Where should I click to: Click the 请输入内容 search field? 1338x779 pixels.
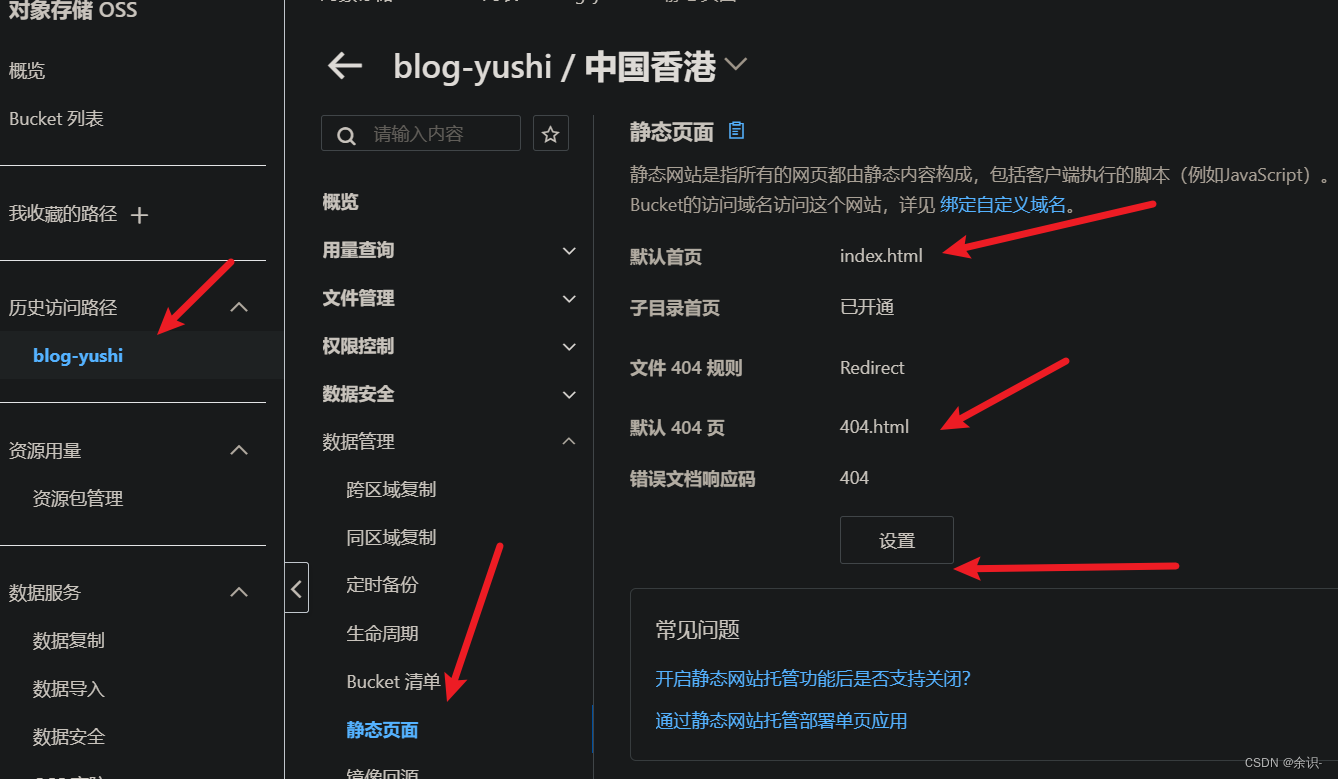(421, 134)
